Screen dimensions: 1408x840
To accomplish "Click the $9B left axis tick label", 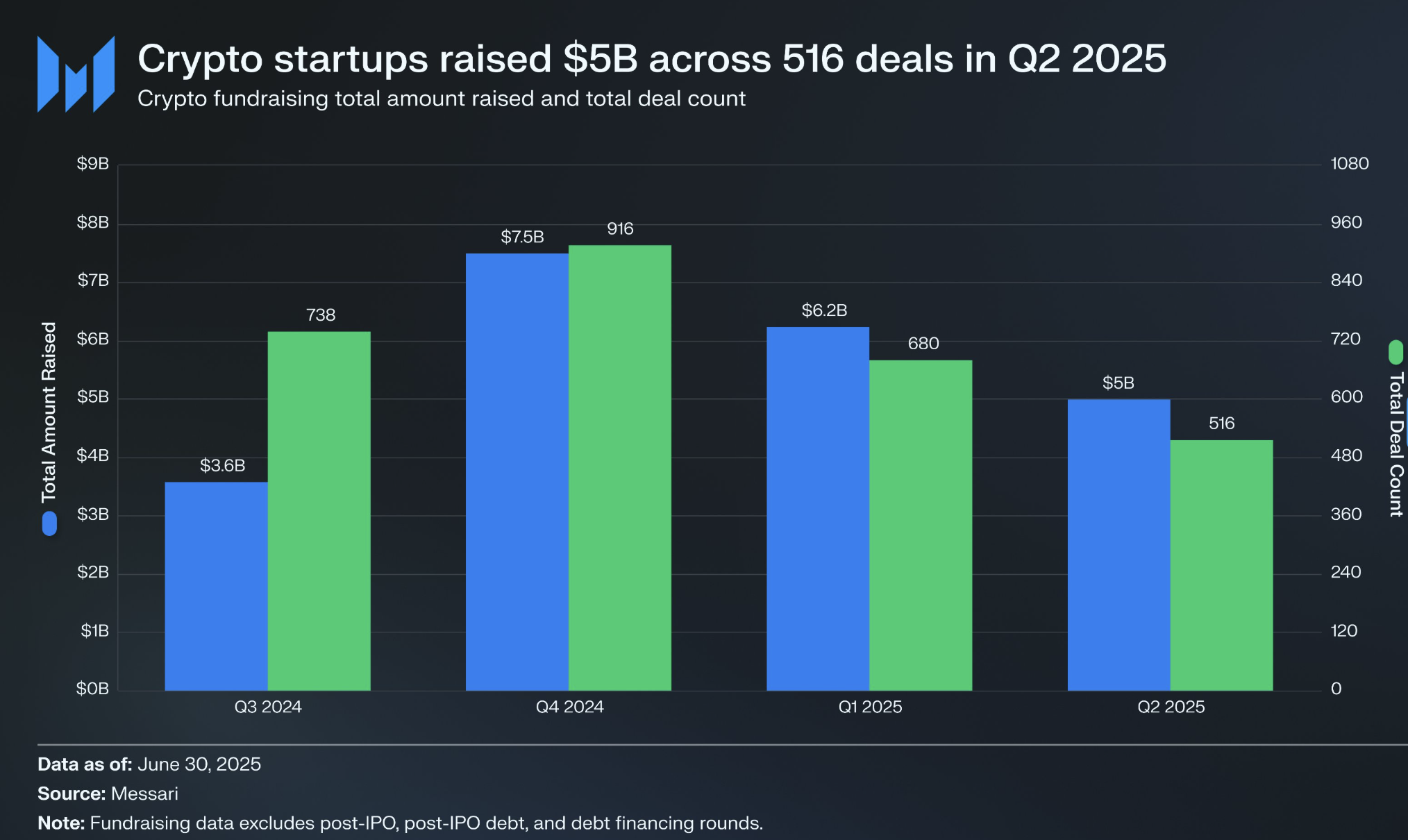I will click(93, 164).
